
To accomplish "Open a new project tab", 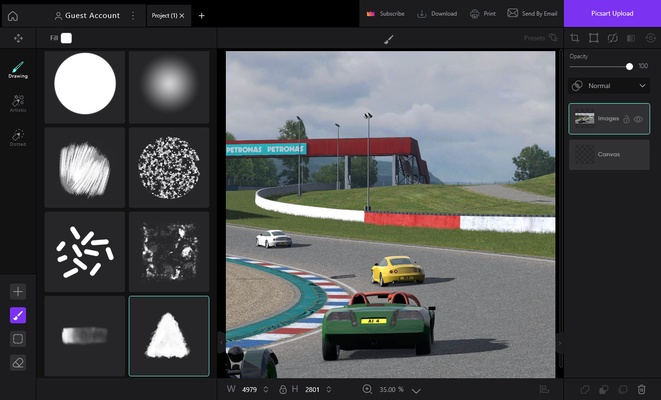I will pos(201,15).
